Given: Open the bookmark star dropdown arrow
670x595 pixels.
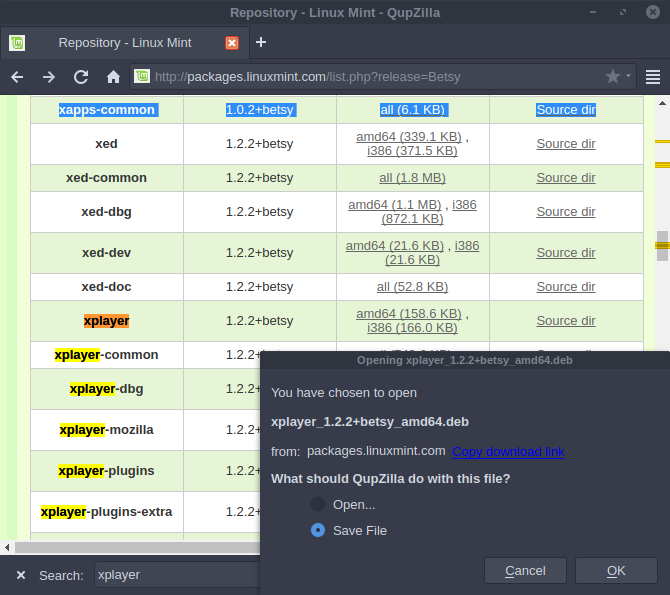Looking at the screenshot, I should [x=629, y=76].
